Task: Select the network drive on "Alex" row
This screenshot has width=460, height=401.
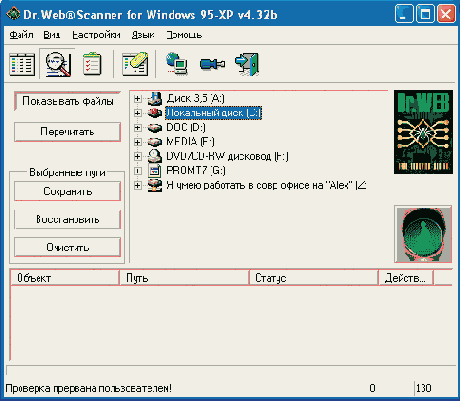Action: click(266, 185)
